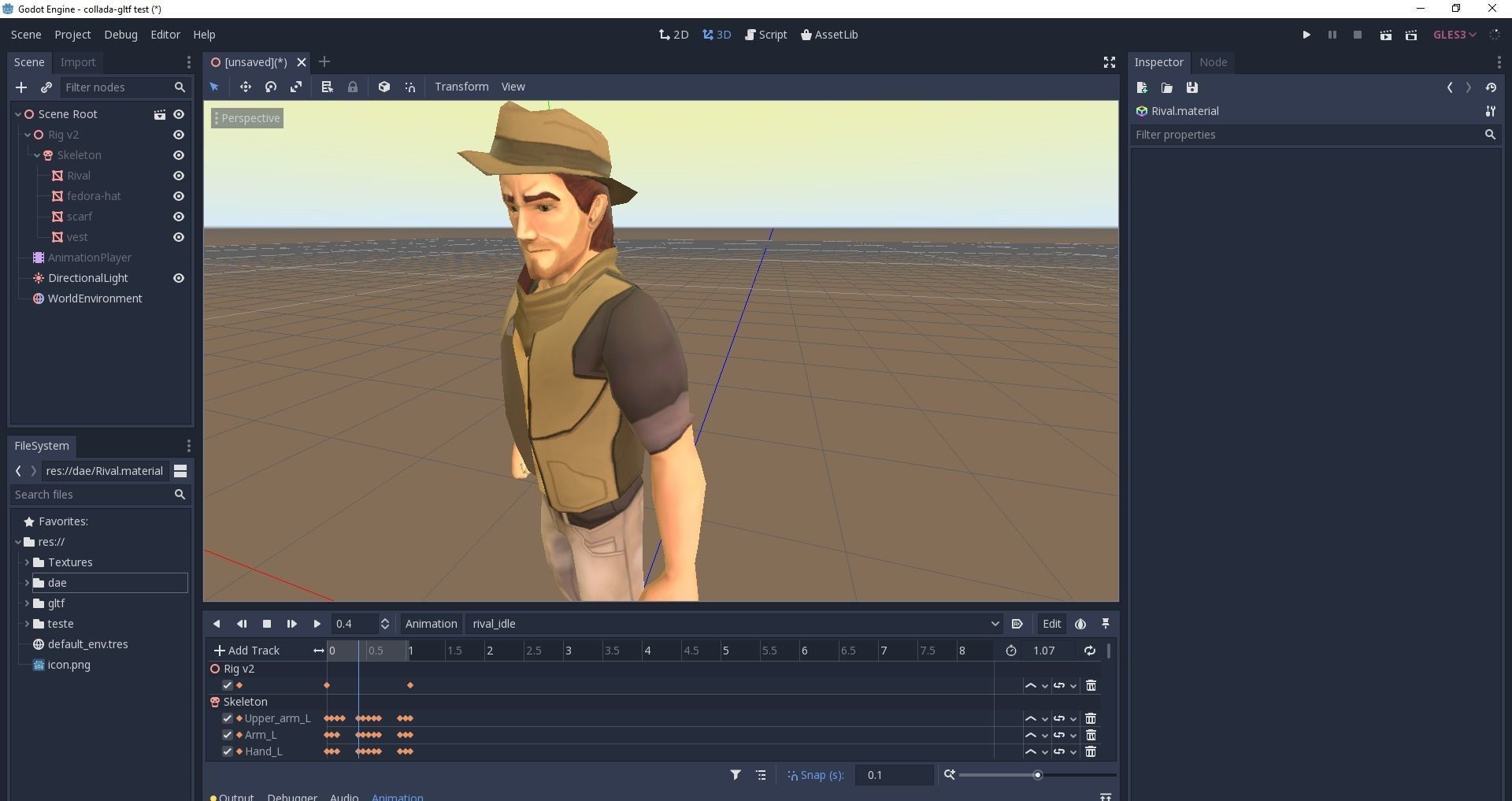Play the current scene
Screen dimensions: 1512x801
point(1386,35)
